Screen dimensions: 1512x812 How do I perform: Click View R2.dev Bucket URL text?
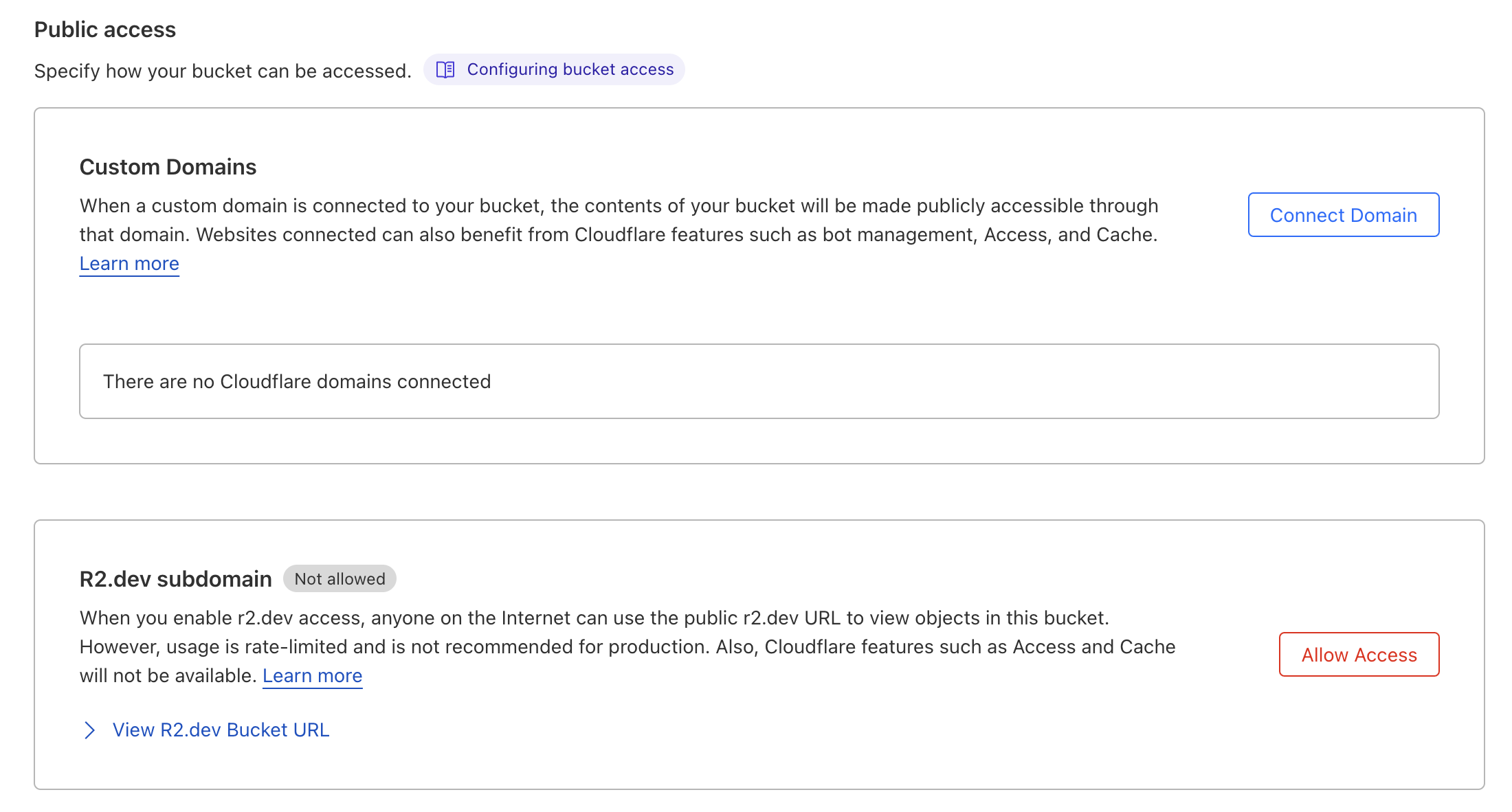click(221, 730)
